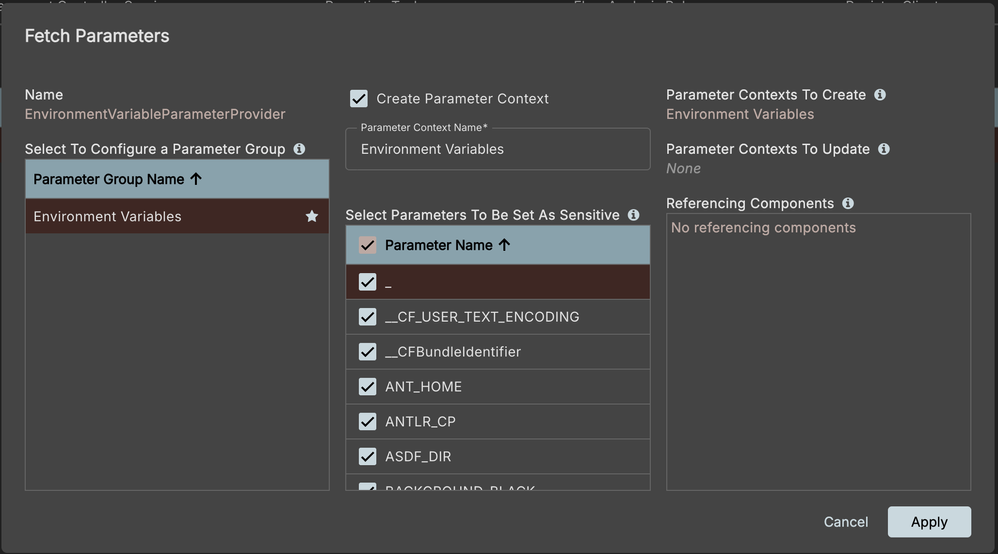Image resolution: width=998 pixels, height=554 pixels.
Task: Toggle Create Parameter Context checkbox
Action: point(359,98)
